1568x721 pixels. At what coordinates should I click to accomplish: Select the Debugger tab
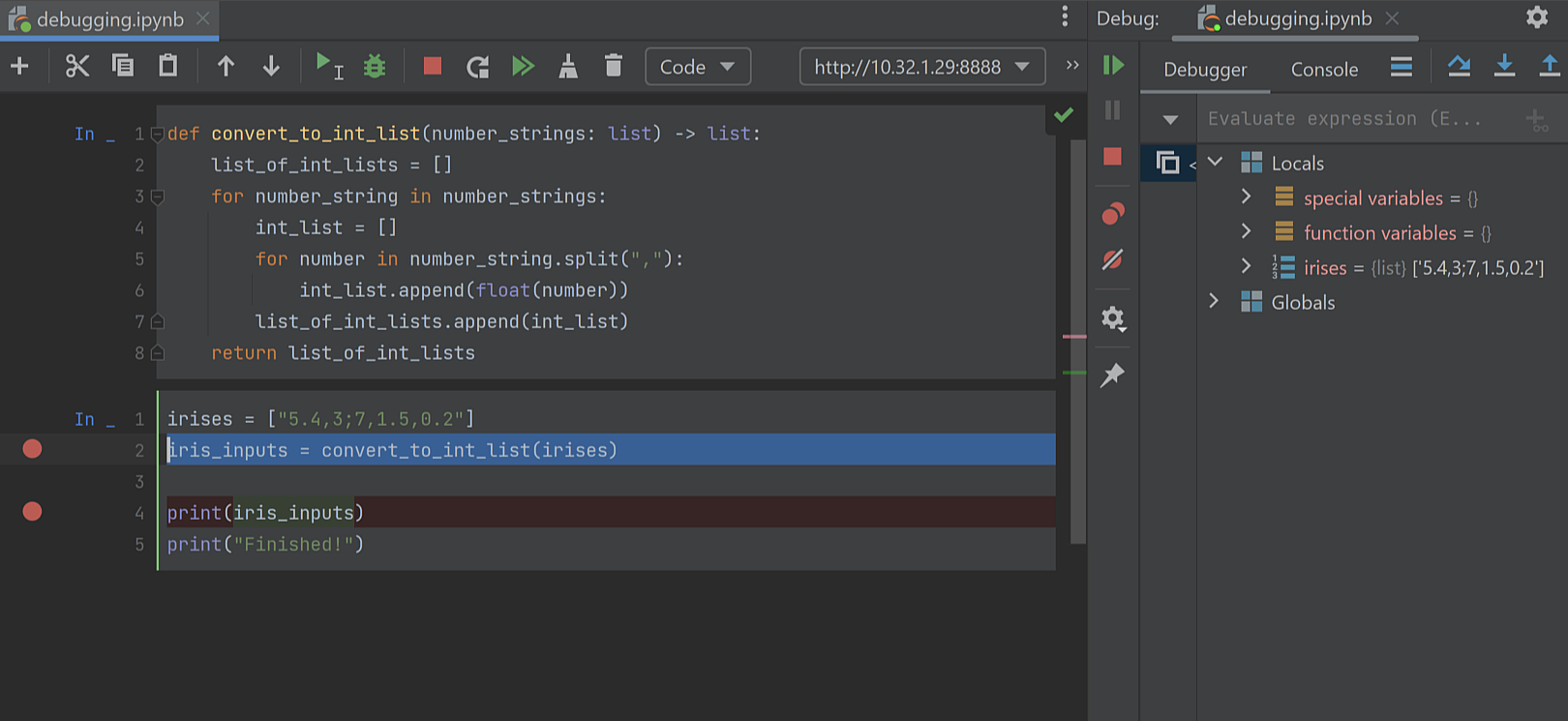pyautogui.click(x=1205, y=70)
